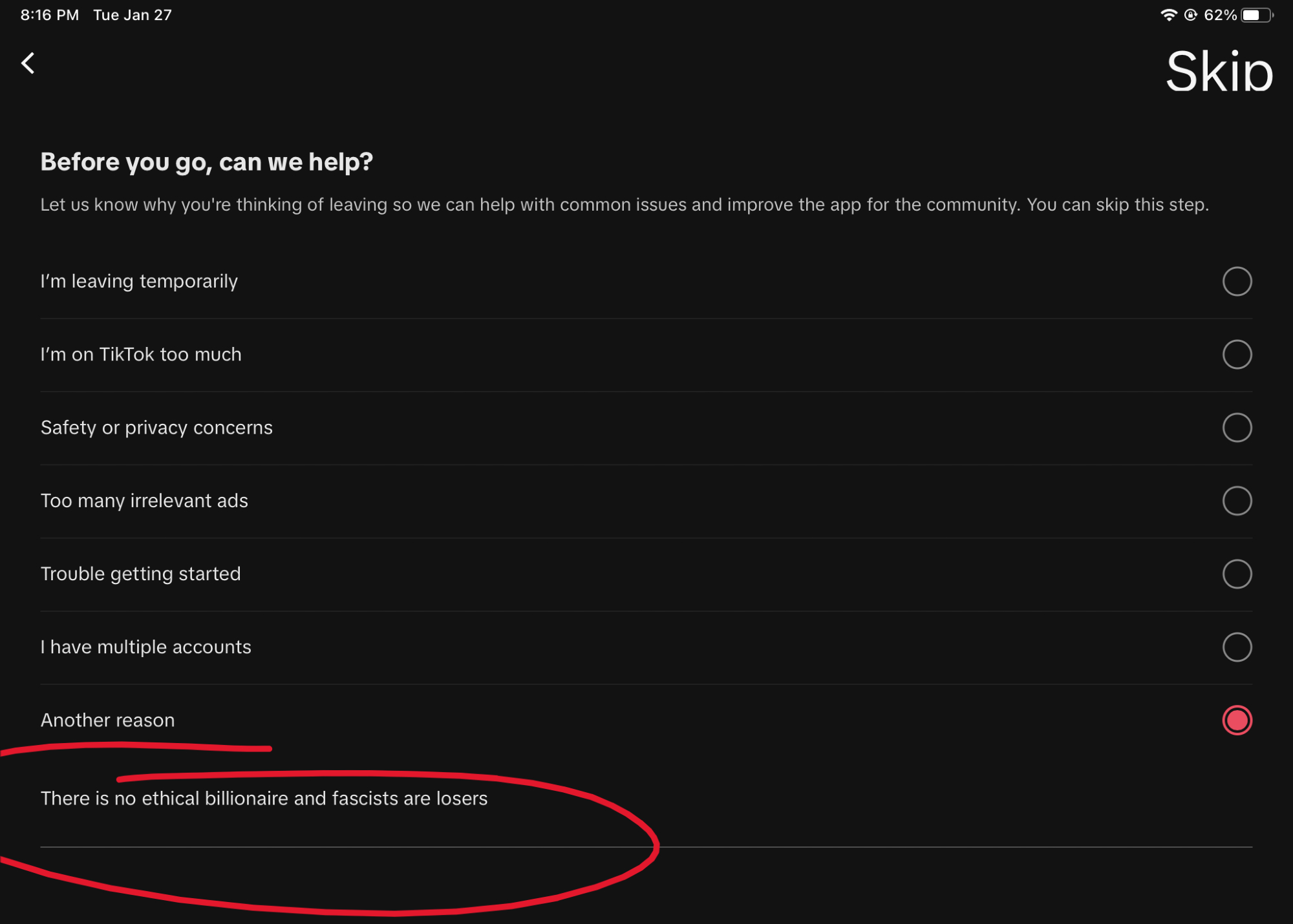Select the "I'm leaving temporarily" radio button

pos(1237,282)
